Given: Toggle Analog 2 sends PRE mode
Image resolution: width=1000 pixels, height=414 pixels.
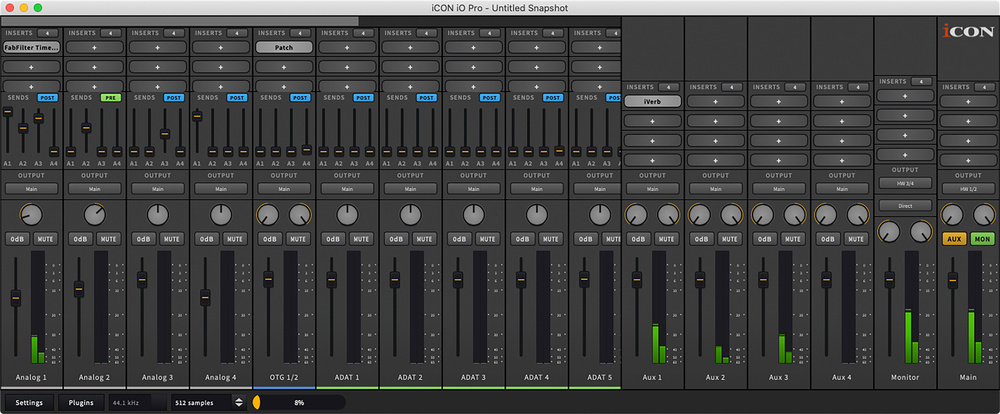Looking at the screenshot, I should click(111, 98).
